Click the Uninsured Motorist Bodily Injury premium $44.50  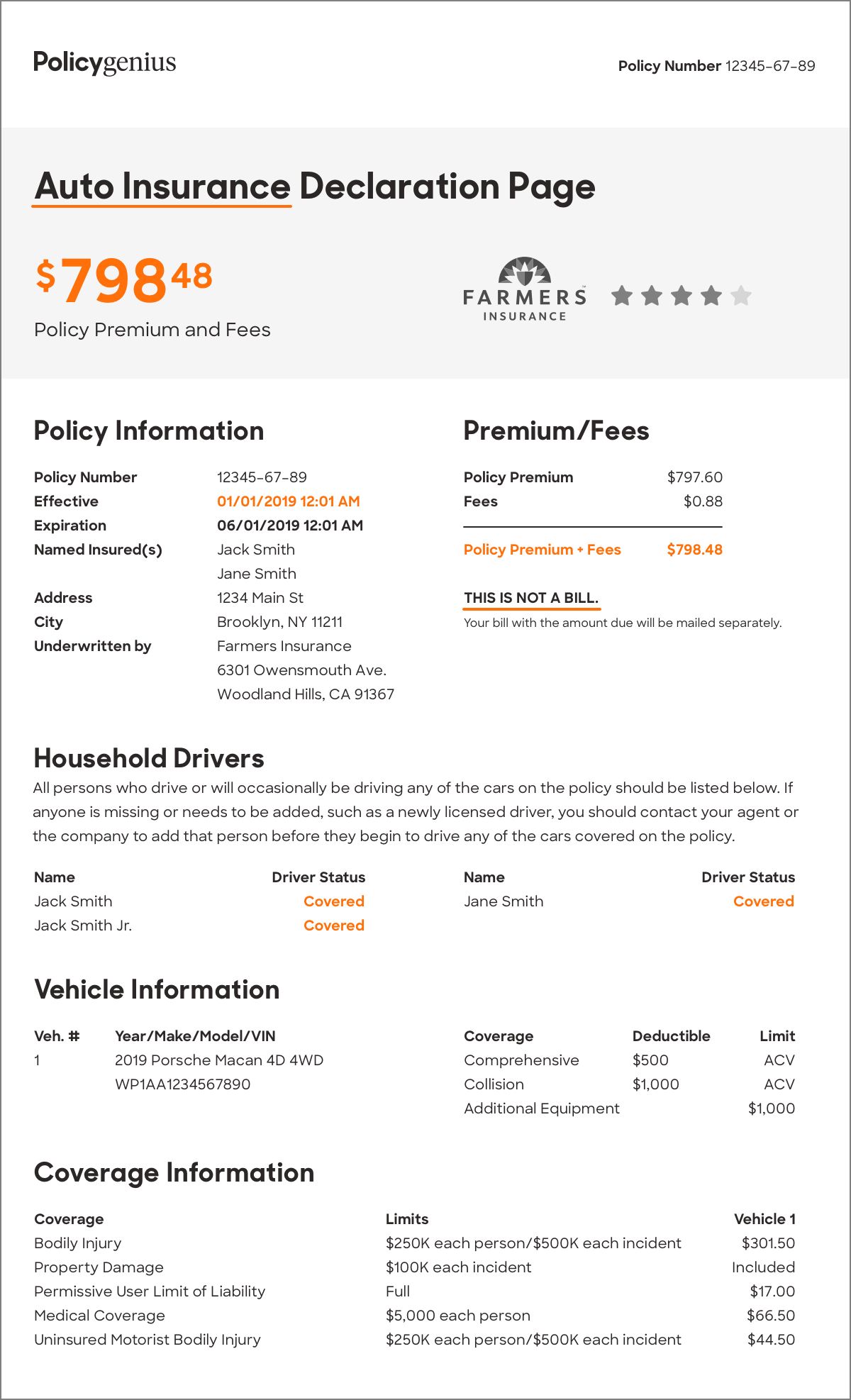(x=772, y=1340)
